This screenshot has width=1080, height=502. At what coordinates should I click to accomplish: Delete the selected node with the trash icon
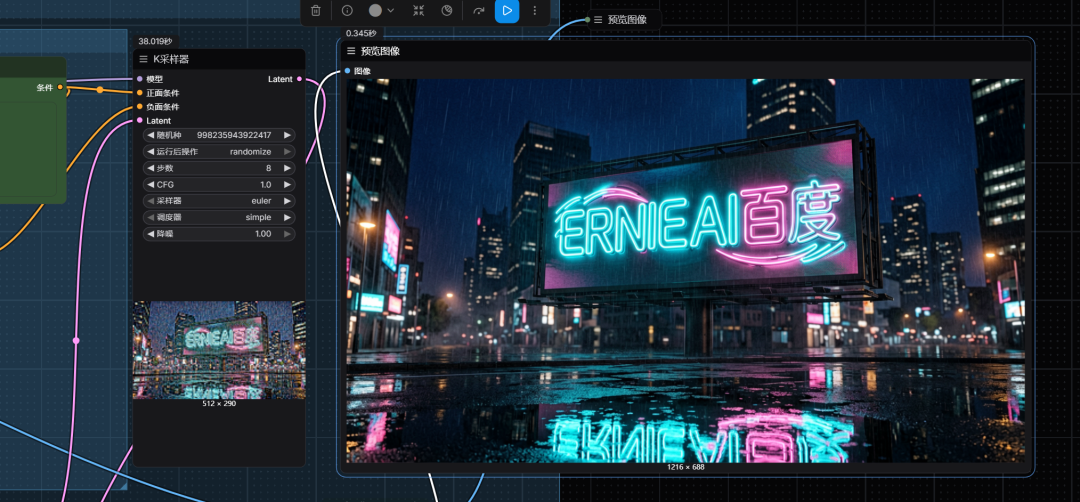(x=315, y=10)
